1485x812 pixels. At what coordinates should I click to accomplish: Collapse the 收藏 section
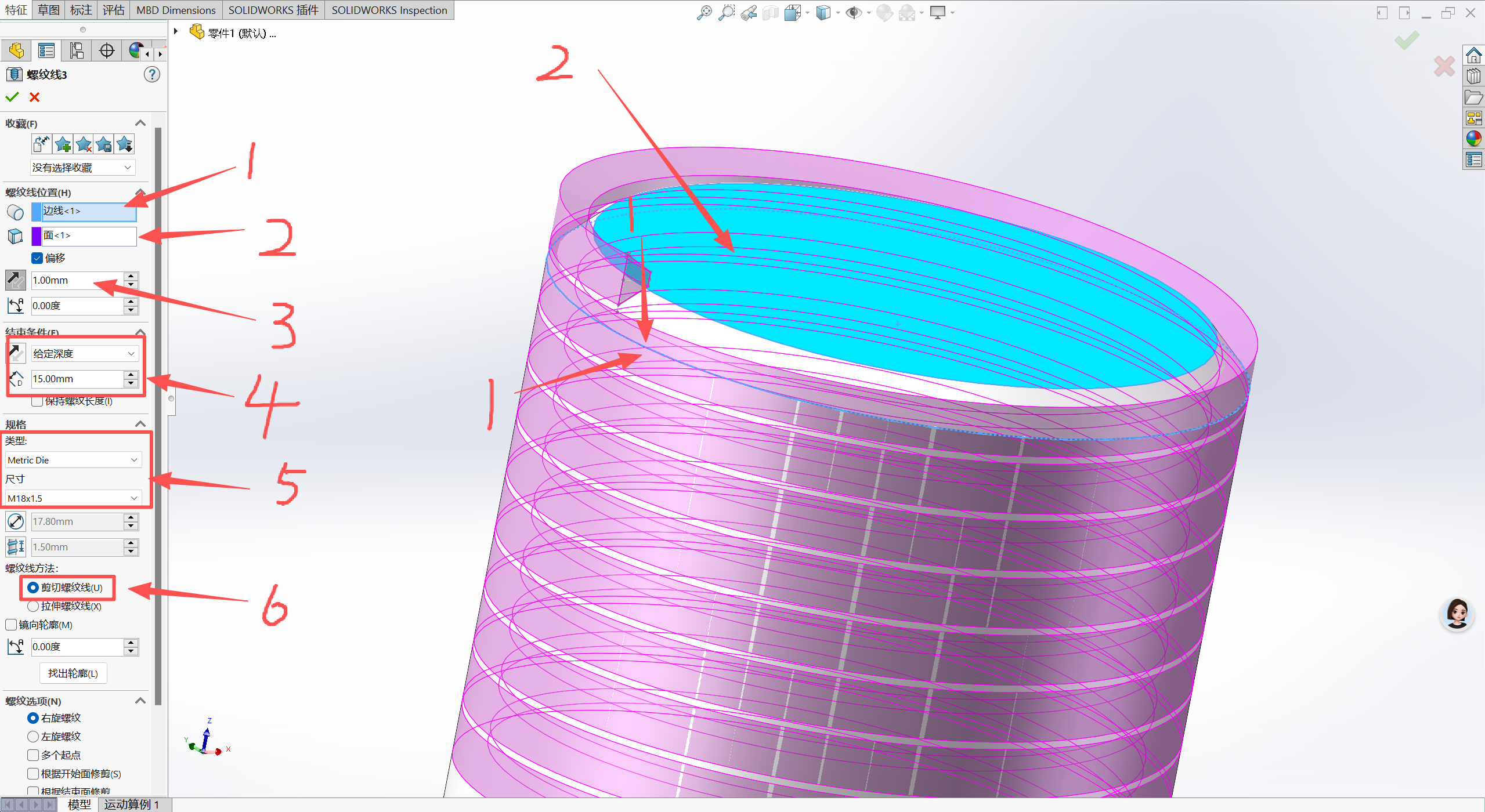click(140, 123)
